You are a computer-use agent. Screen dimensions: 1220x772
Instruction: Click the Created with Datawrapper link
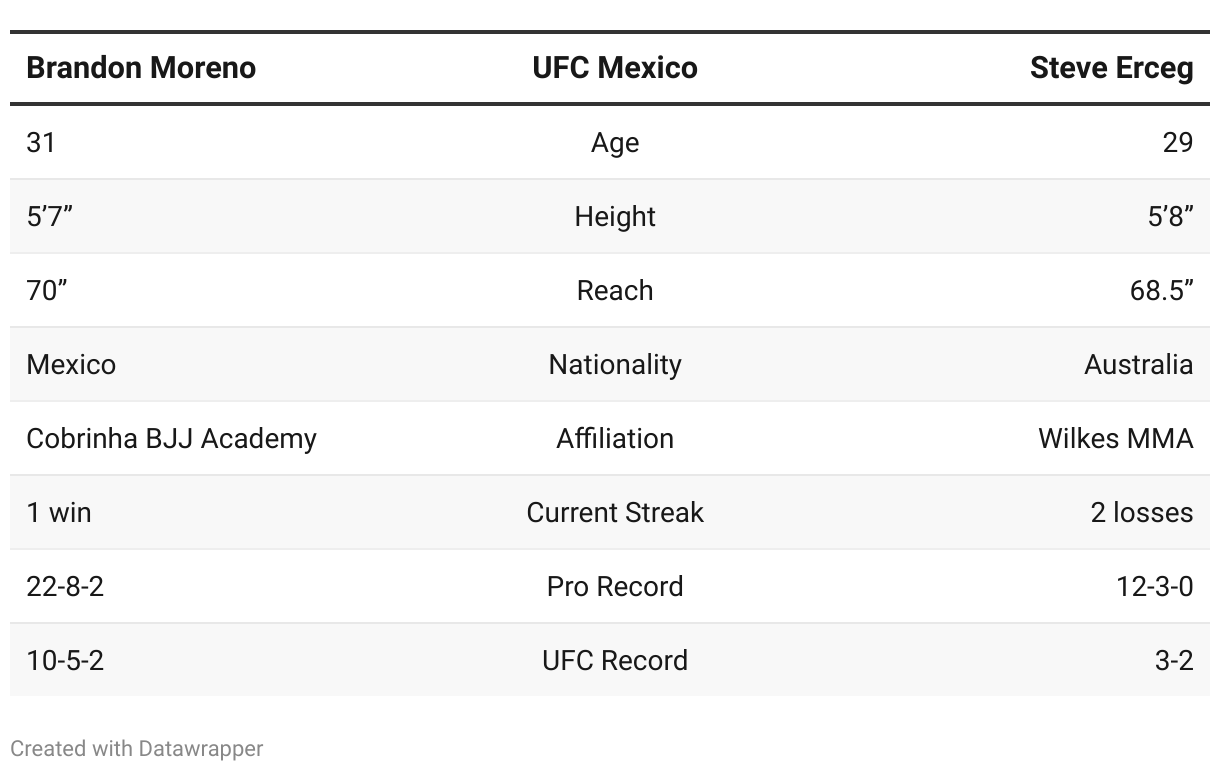(x=137, y=748)
